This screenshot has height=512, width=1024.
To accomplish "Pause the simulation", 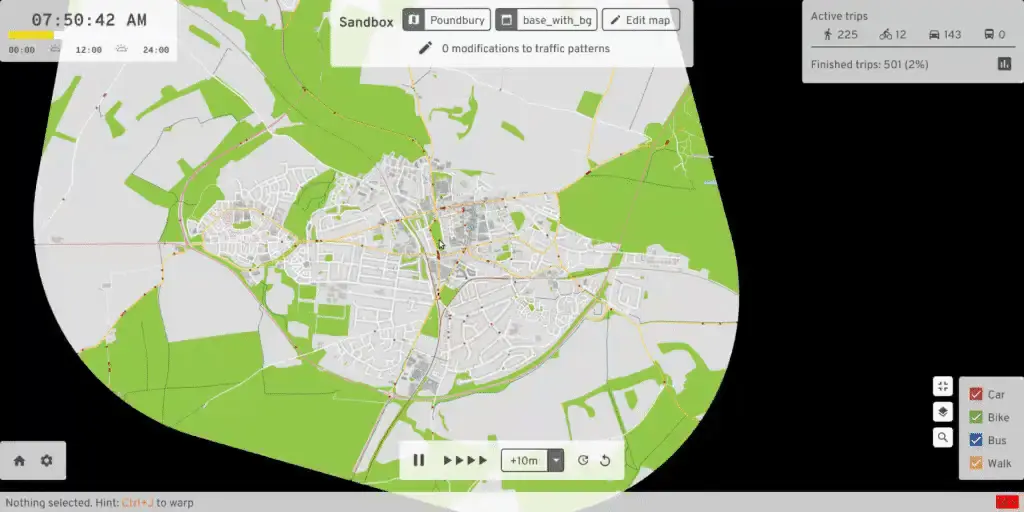I will click(x=419, y=460).
